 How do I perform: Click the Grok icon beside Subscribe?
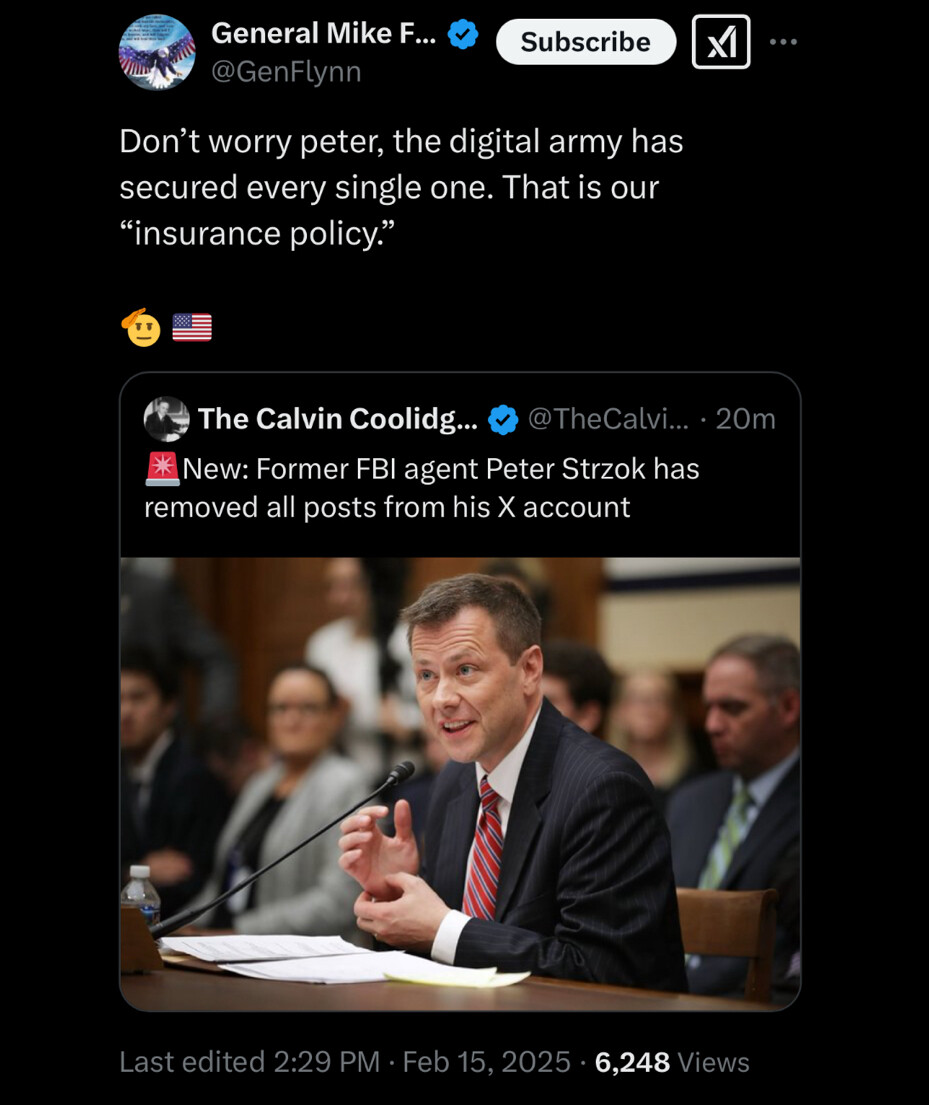721,42
